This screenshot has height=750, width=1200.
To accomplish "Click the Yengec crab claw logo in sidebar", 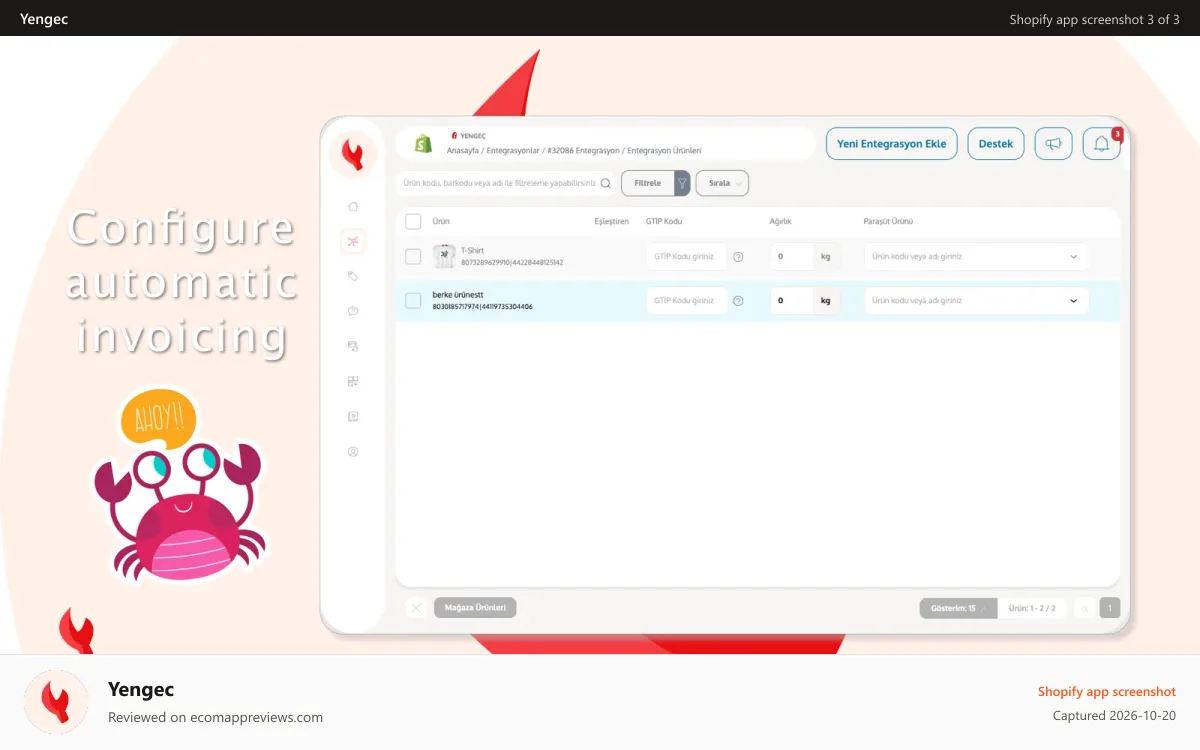I will [x=353, y=154].
